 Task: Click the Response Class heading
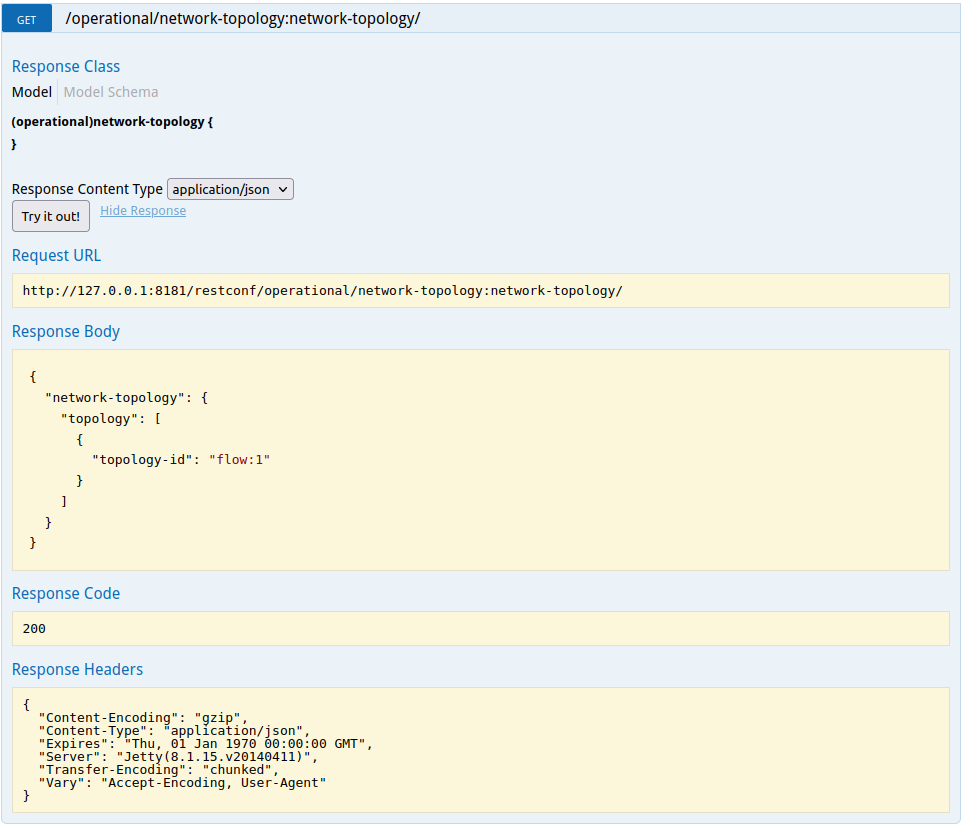point(66,66)
